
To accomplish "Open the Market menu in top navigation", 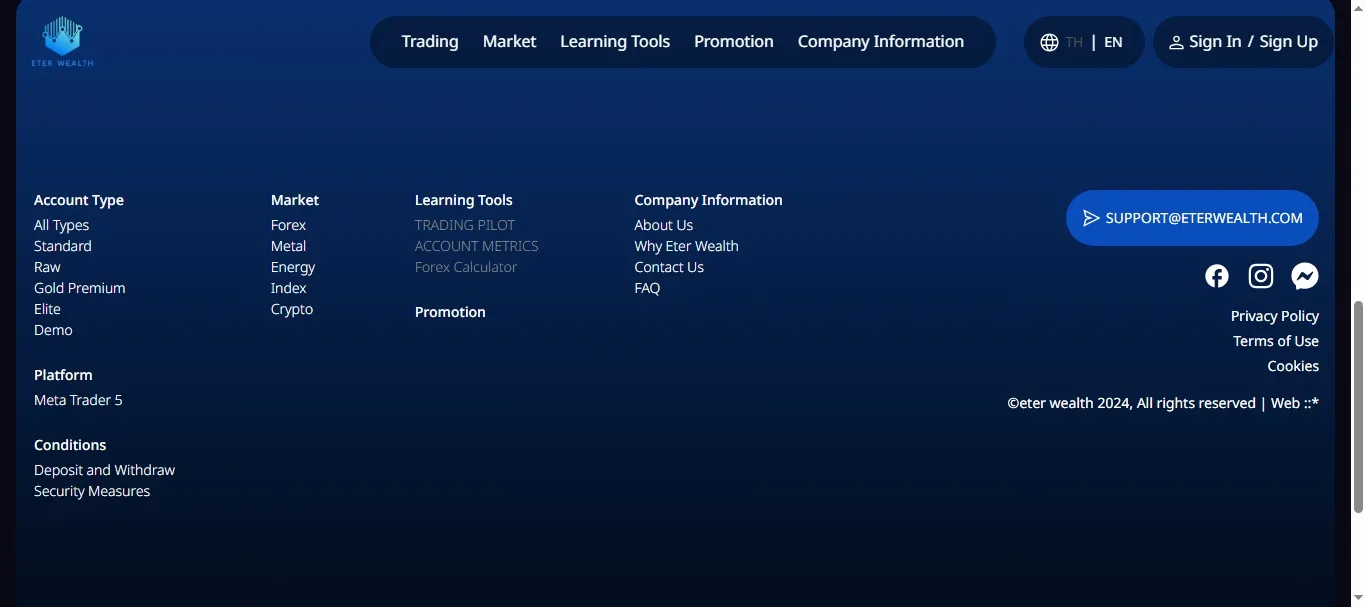I will tap(510, 42).
